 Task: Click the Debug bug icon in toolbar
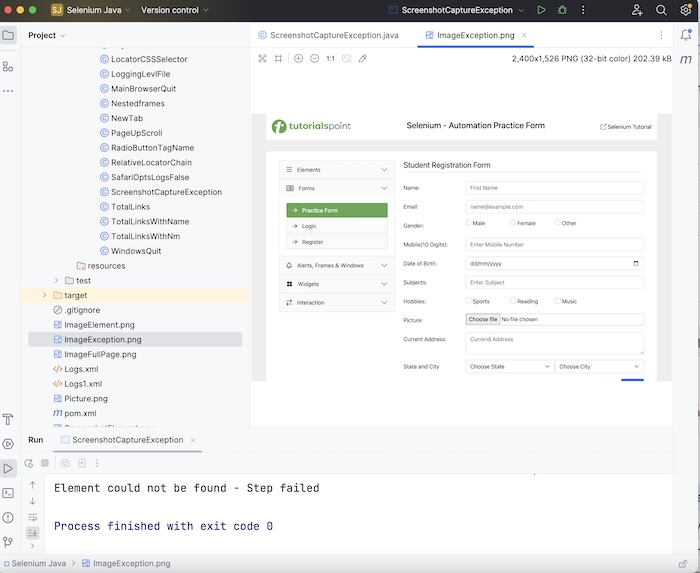point(562,10)
